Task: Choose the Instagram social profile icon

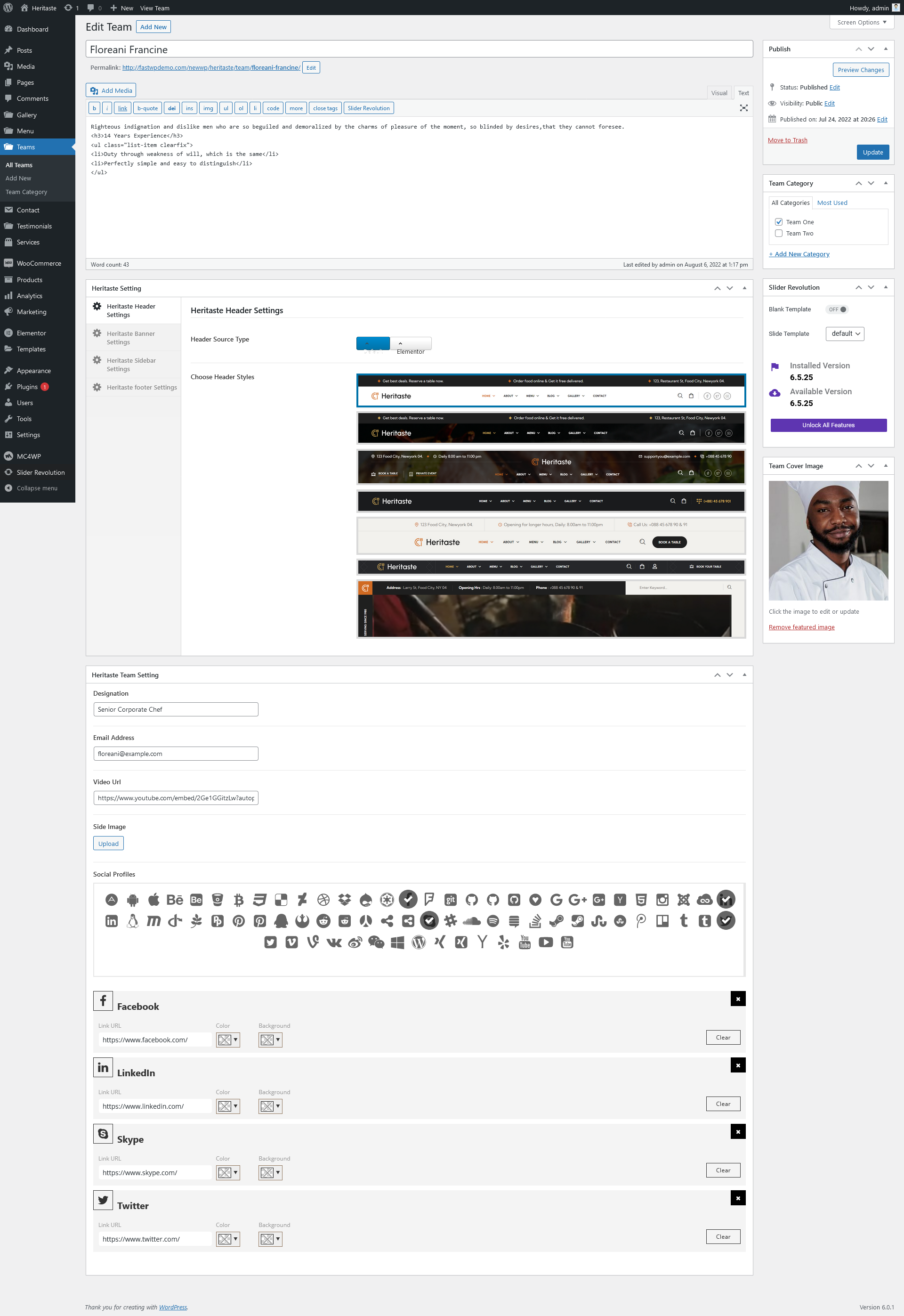Action: (662, 900)
